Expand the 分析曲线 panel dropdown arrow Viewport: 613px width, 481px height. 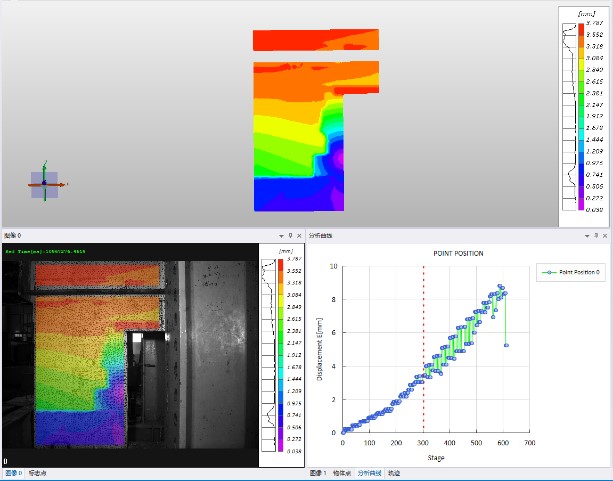point(587,235)
